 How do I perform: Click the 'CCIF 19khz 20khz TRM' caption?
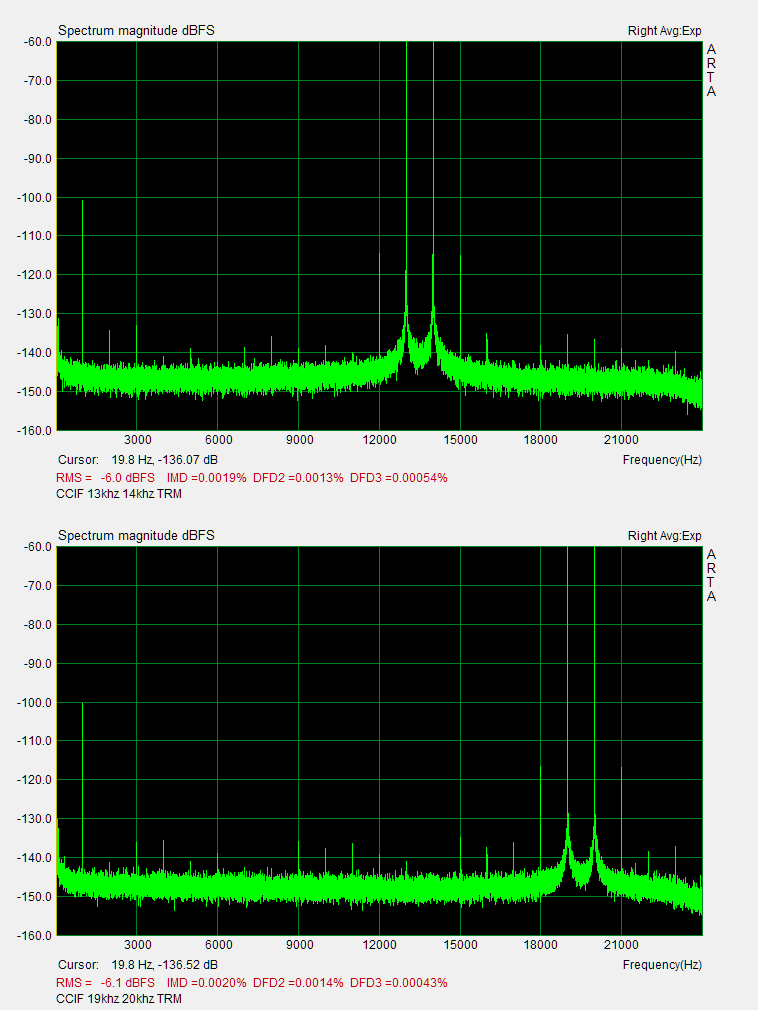tap(119, 999)
